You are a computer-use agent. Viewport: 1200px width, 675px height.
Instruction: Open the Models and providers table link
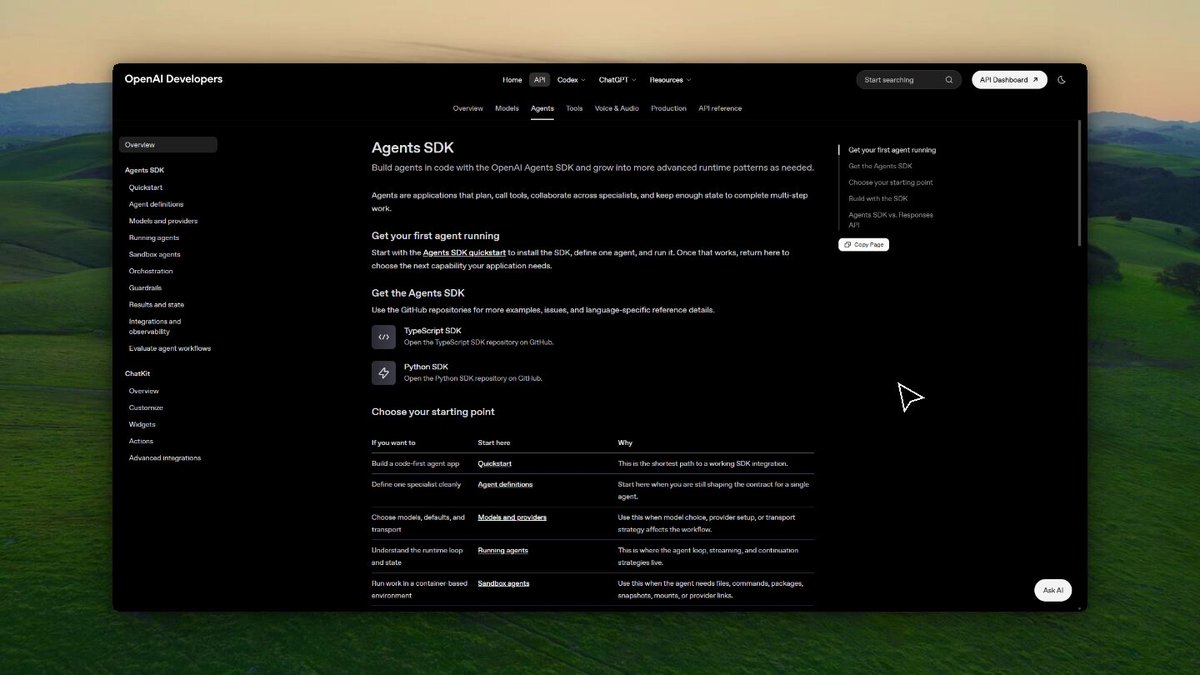[512, 517]
